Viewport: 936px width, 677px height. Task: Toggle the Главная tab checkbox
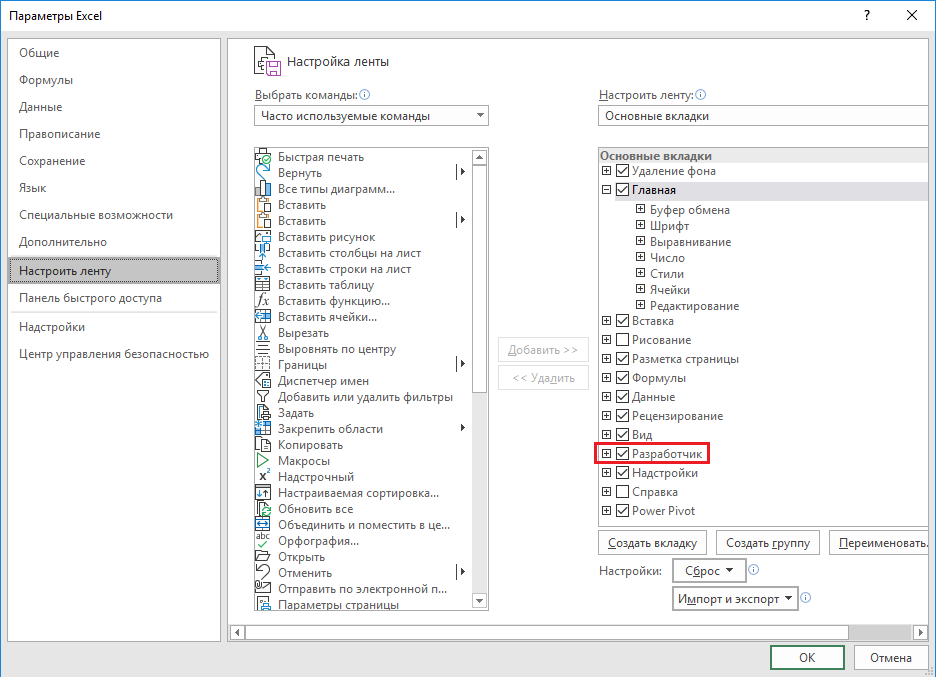(622, 190)
